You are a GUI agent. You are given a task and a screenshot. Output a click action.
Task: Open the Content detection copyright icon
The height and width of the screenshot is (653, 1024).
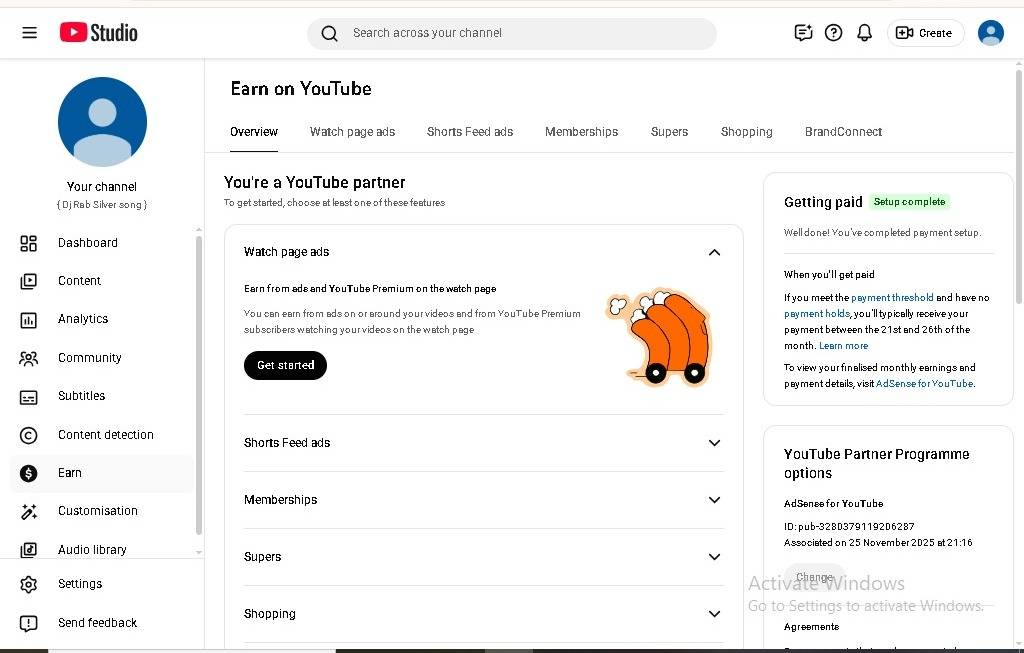click(x=29, y=435)
